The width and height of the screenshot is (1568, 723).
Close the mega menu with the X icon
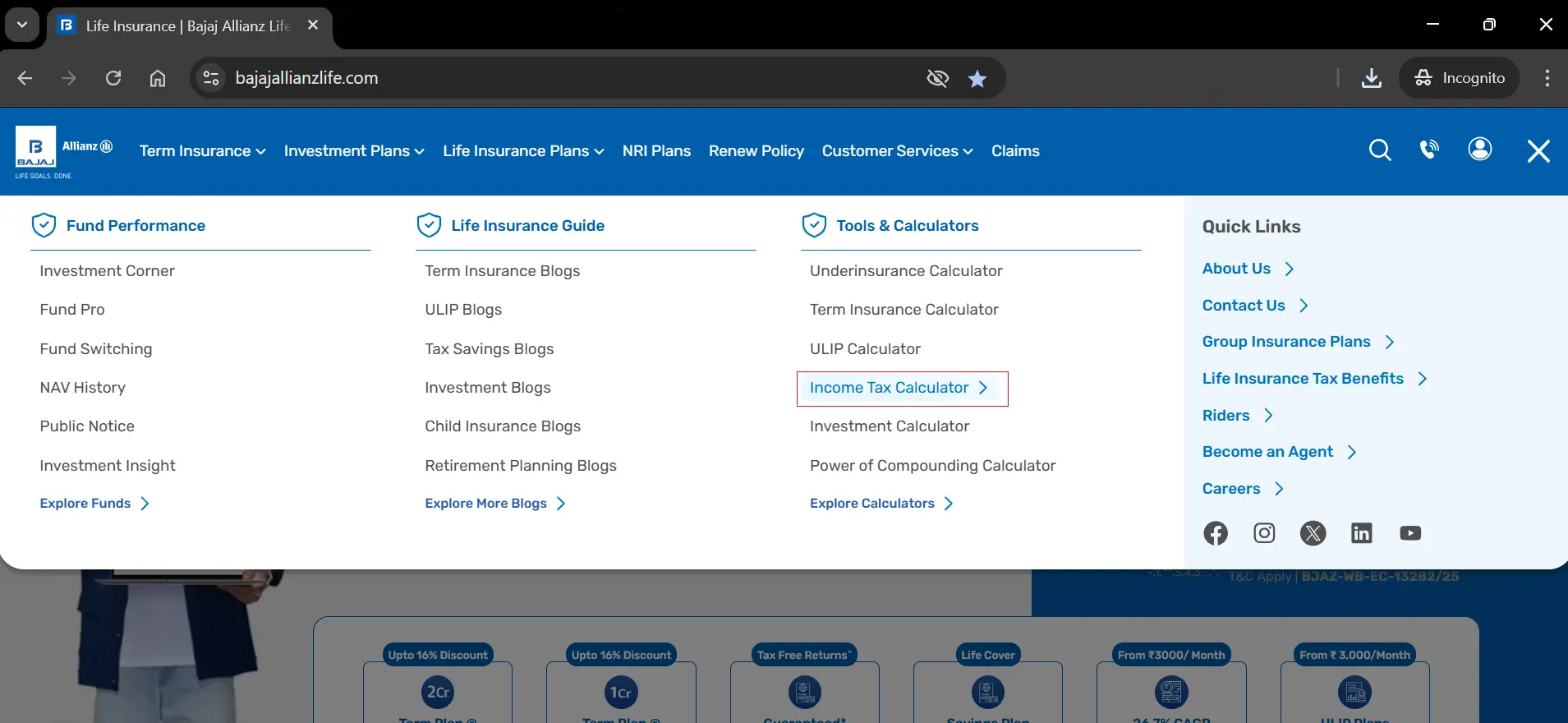click(x=1538, y=151)
